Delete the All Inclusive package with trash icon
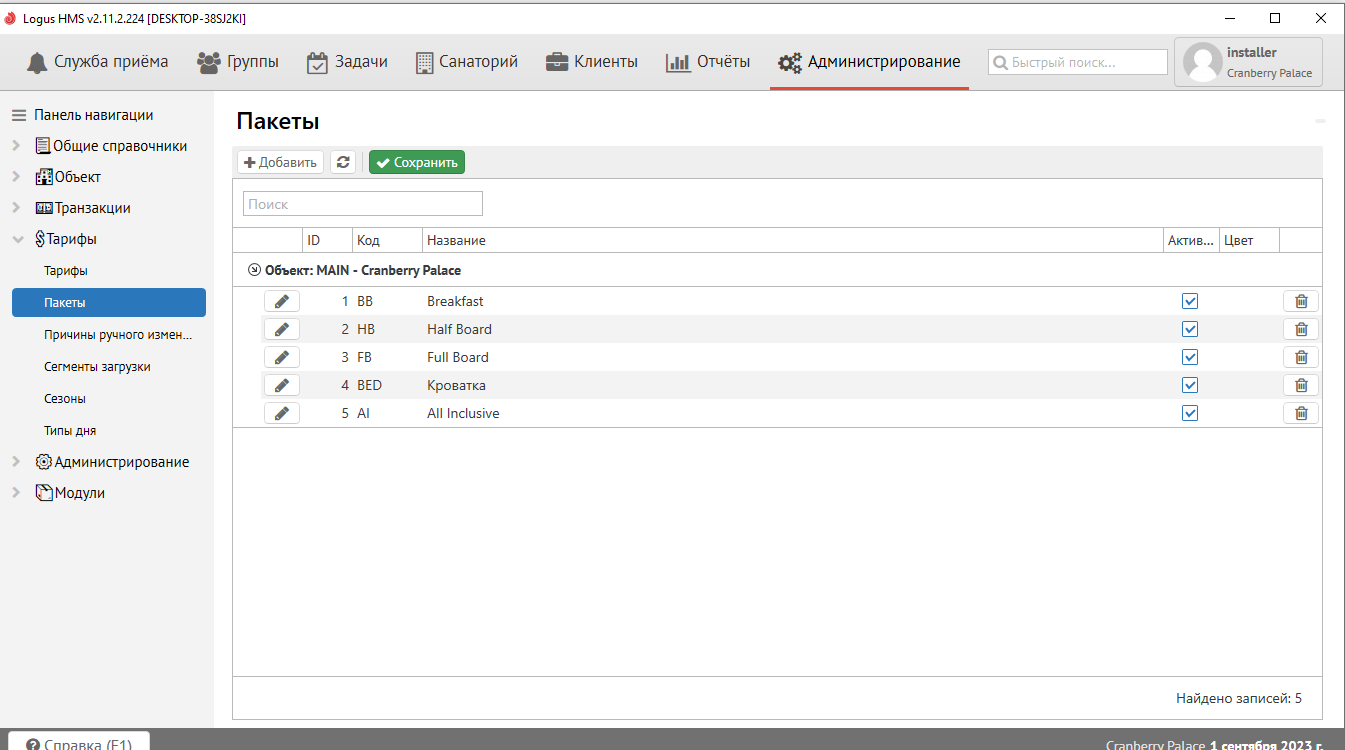The width and height of the screenshot is (1345, 750). [1301, 413]
